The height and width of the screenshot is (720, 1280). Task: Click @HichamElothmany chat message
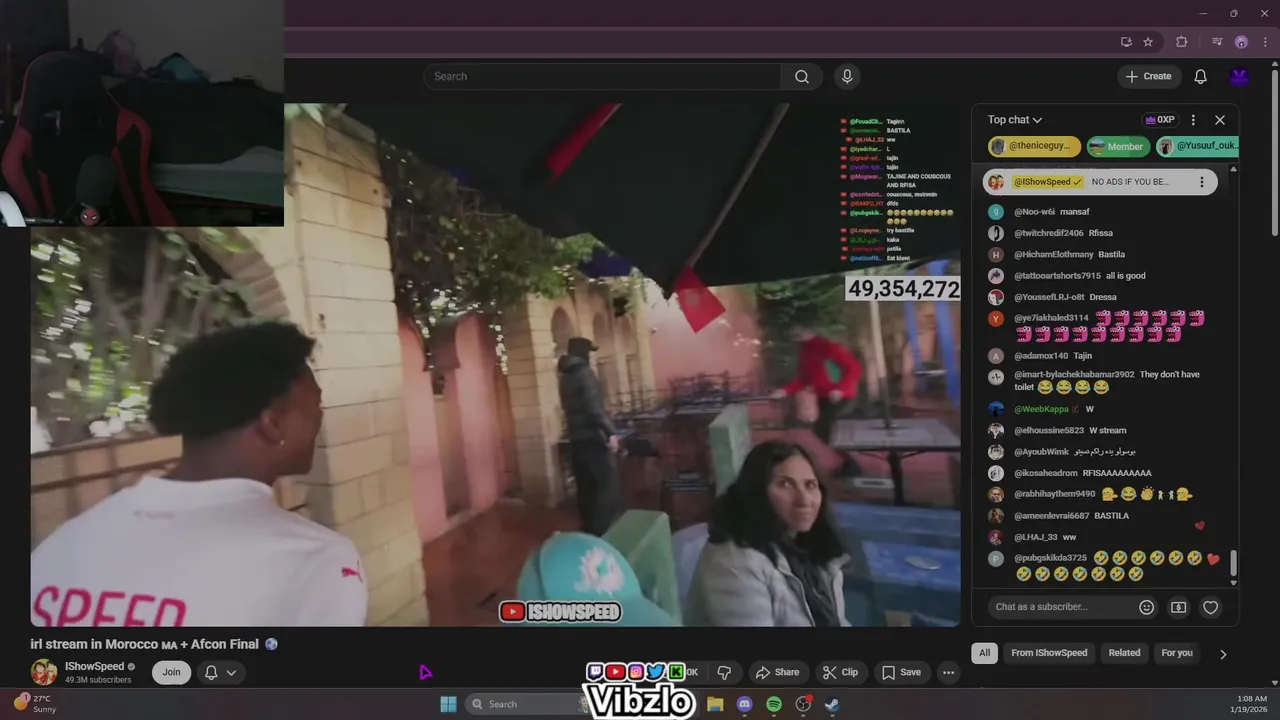point(1069,254)
